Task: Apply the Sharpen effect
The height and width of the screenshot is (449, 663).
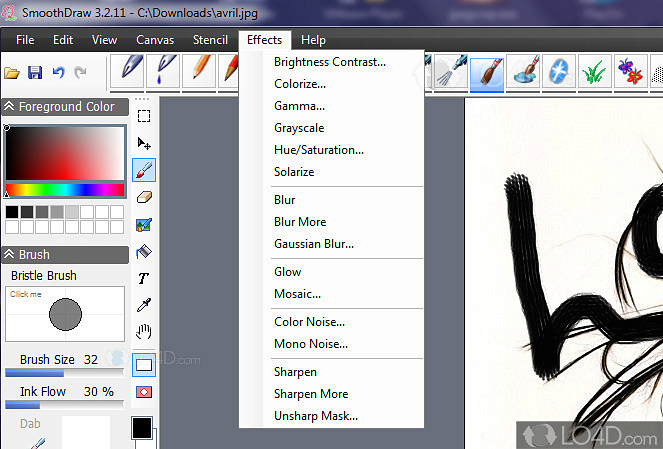Action: (332, 372)
